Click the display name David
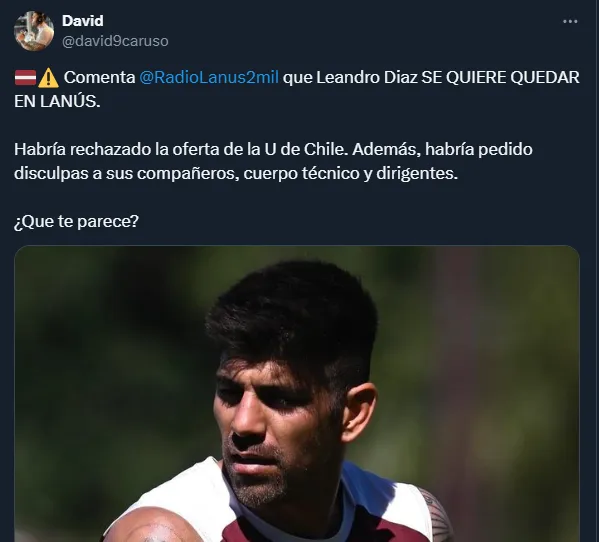The image size is (599, 542). (x=83, y=21)
